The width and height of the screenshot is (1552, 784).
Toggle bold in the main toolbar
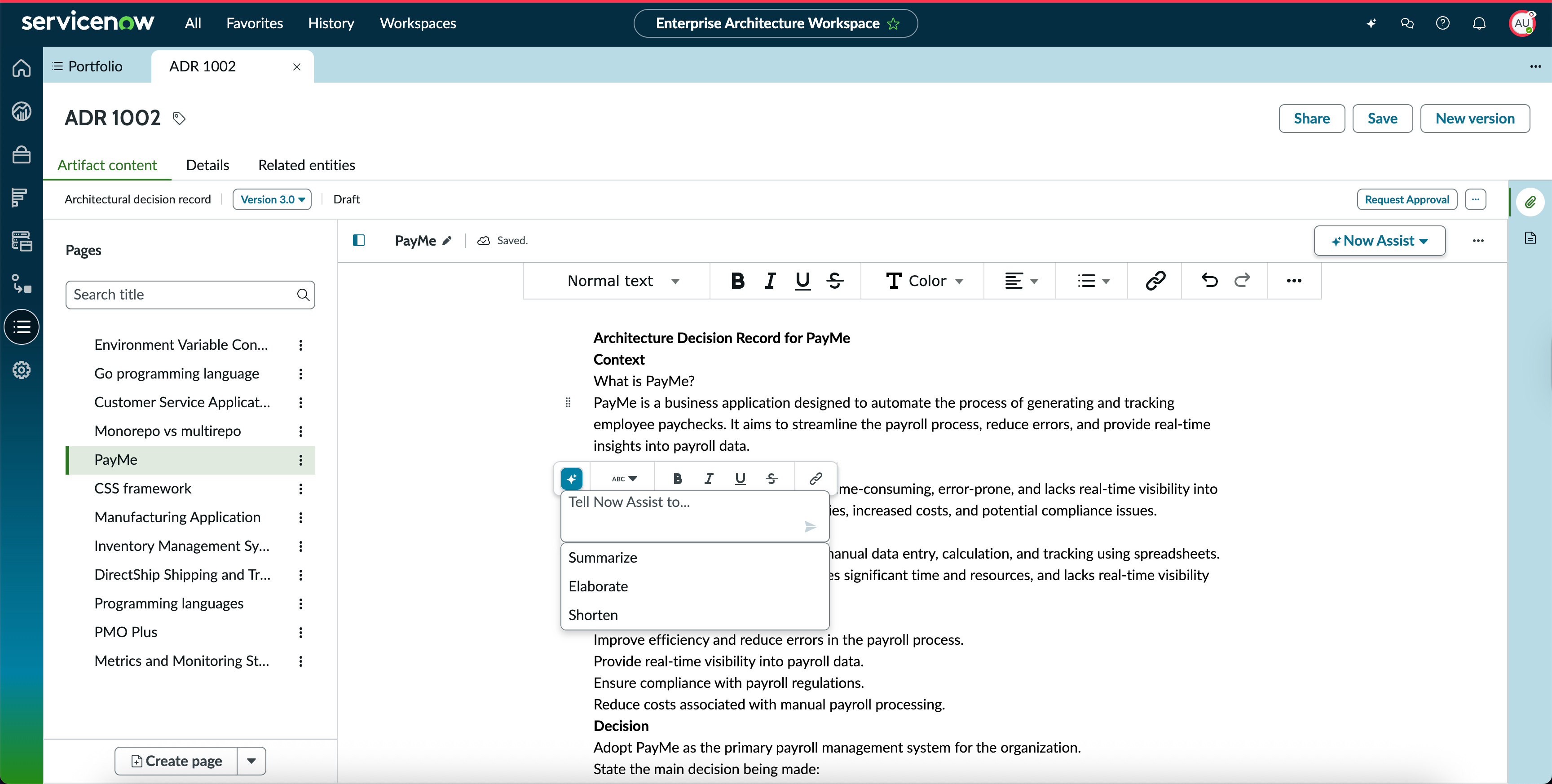tap(737, 281)
